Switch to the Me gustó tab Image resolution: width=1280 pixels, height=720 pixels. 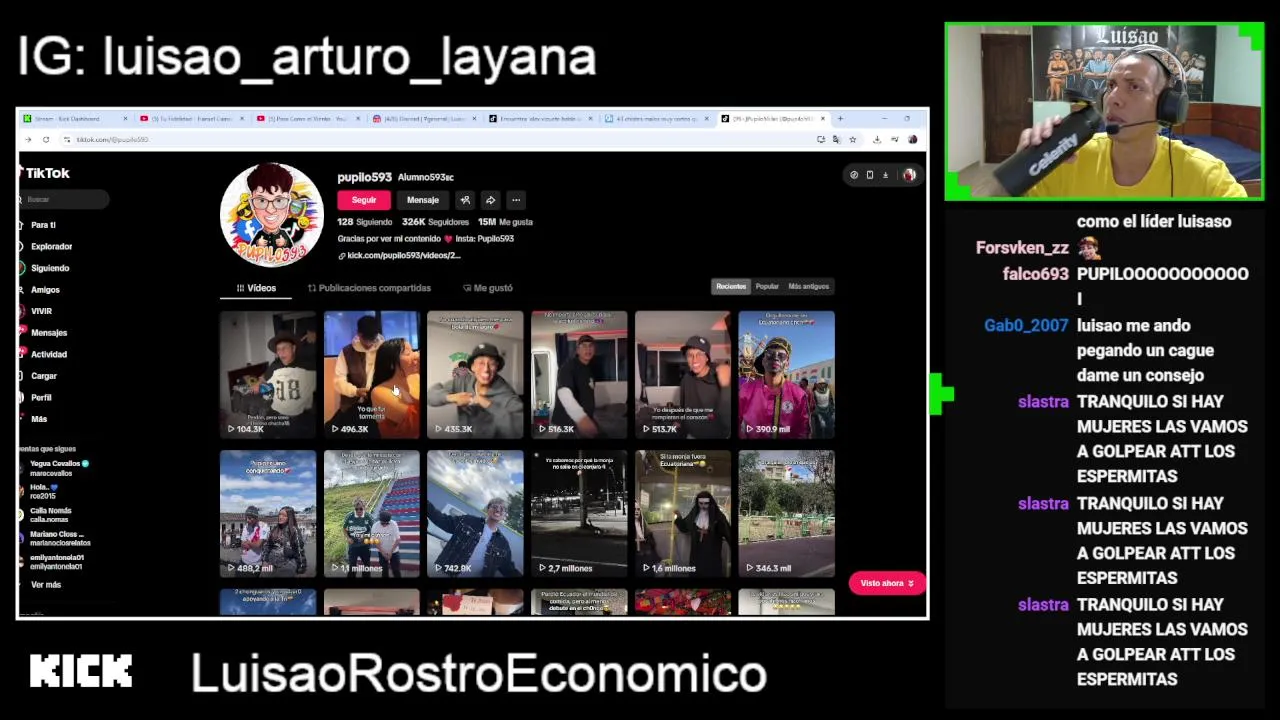click(x=488, y=288)
